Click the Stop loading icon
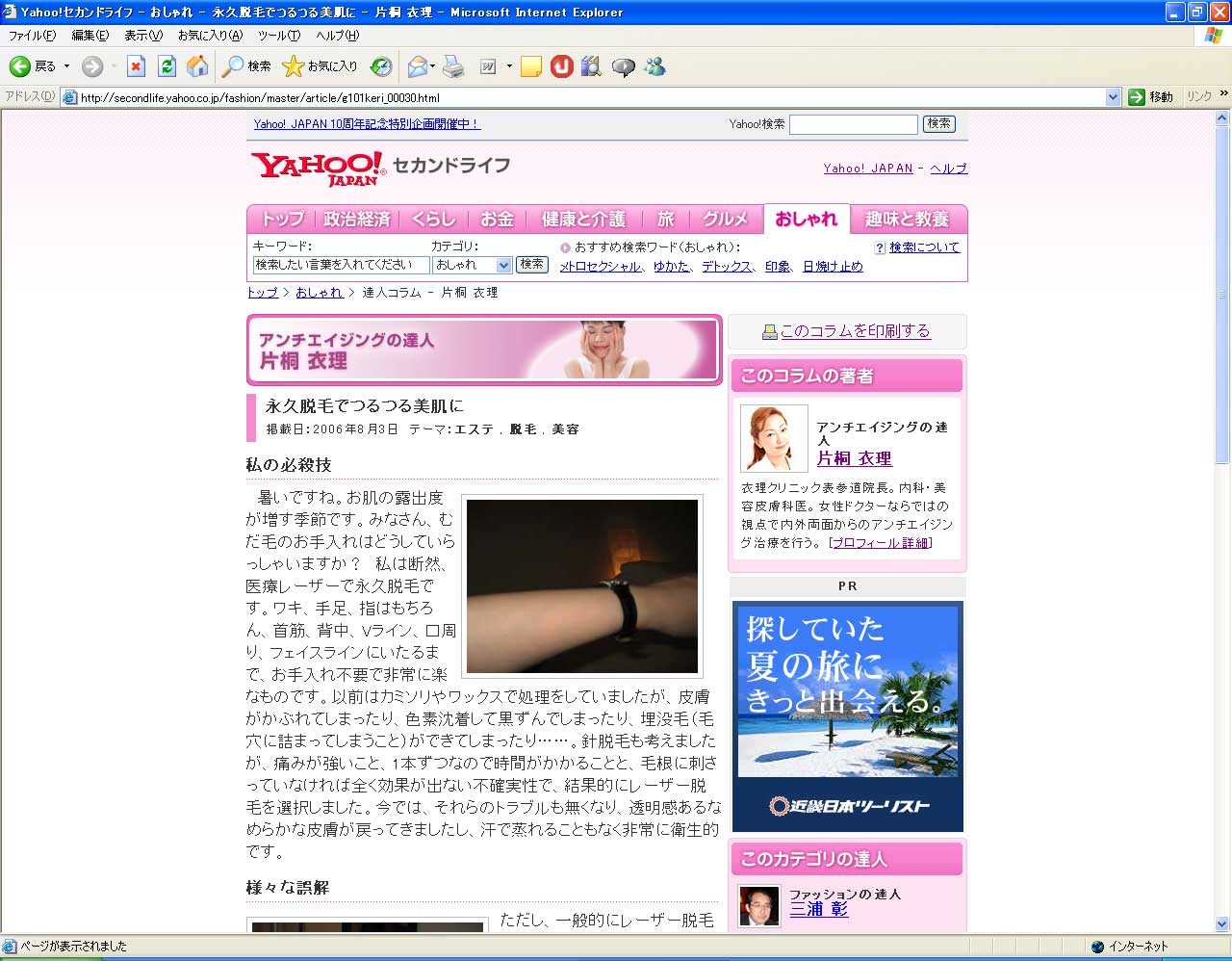Screen dimensions: 1232x961 click(x=136, y=66)
